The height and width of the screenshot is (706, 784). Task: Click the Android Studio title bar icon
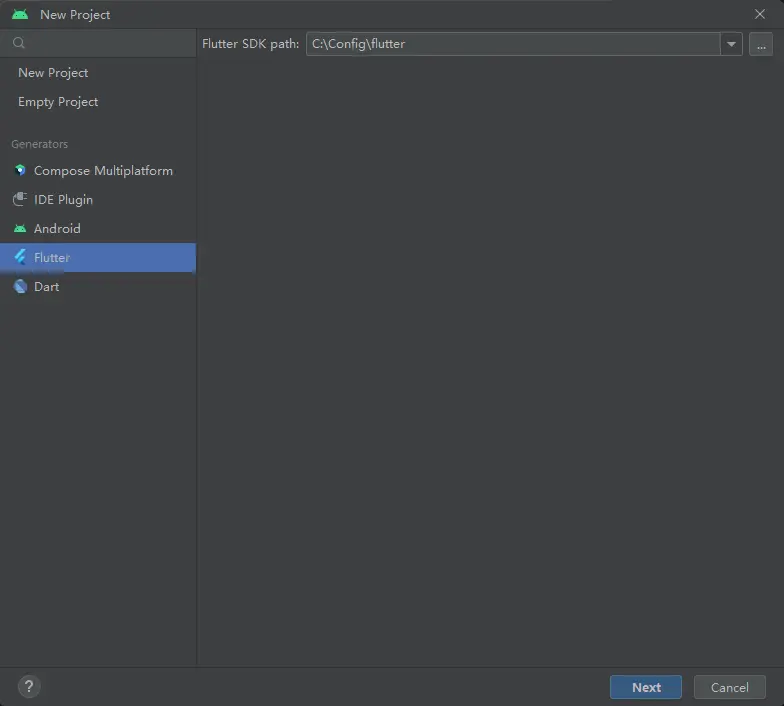click(x=20, y=14)
